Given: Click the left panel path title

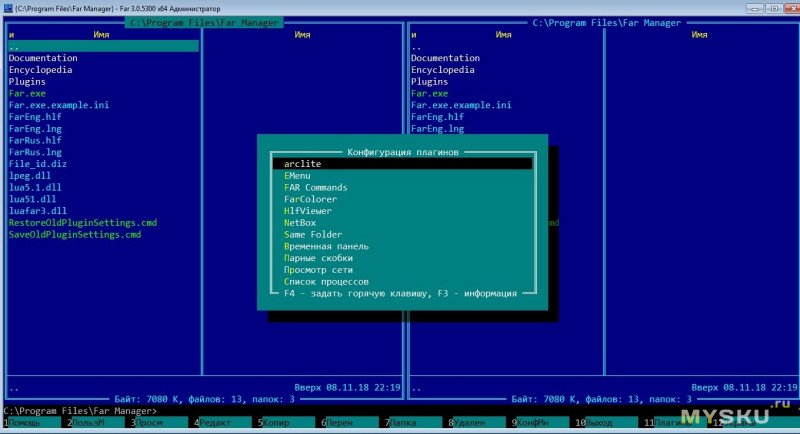Looking at the screenshot, I should [x=206, y=22].
